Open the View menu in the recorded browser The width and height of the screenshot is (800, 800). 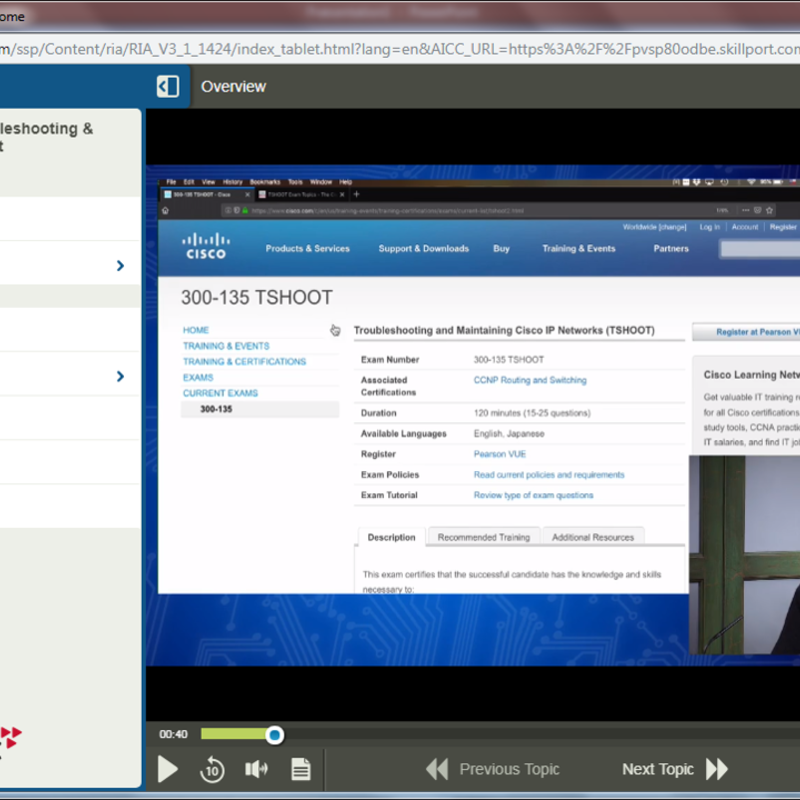pyautogui.click(x=208, y=182)
